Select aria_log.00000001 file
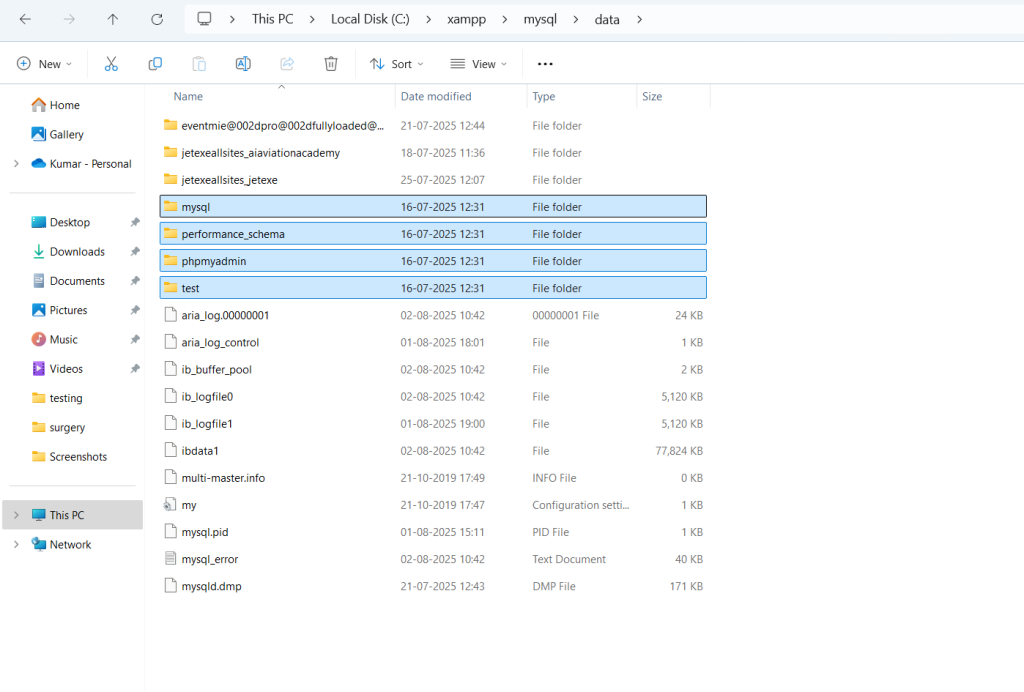This screenshot has width=1024, height=692. [433, 315]
